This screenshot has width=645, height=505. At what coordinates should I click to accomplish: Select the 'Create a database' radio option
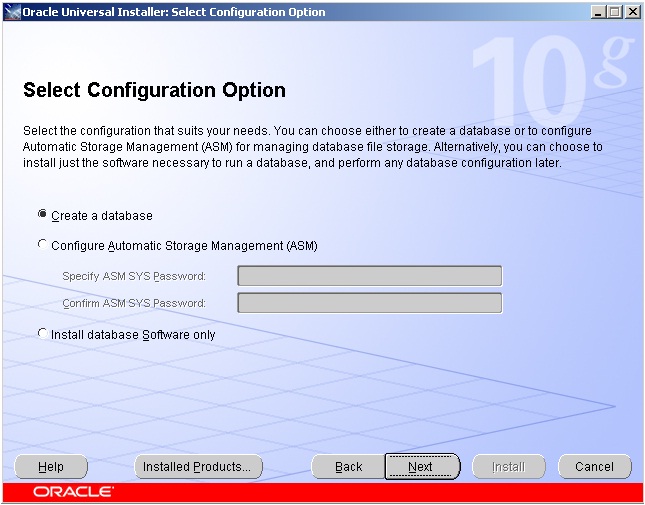[x=42, y=215]
